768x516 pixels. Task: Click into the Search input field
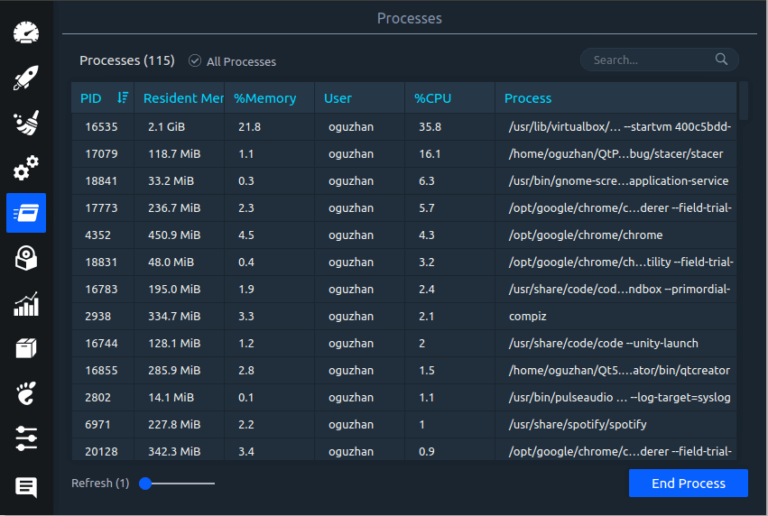tap(650, 60)
